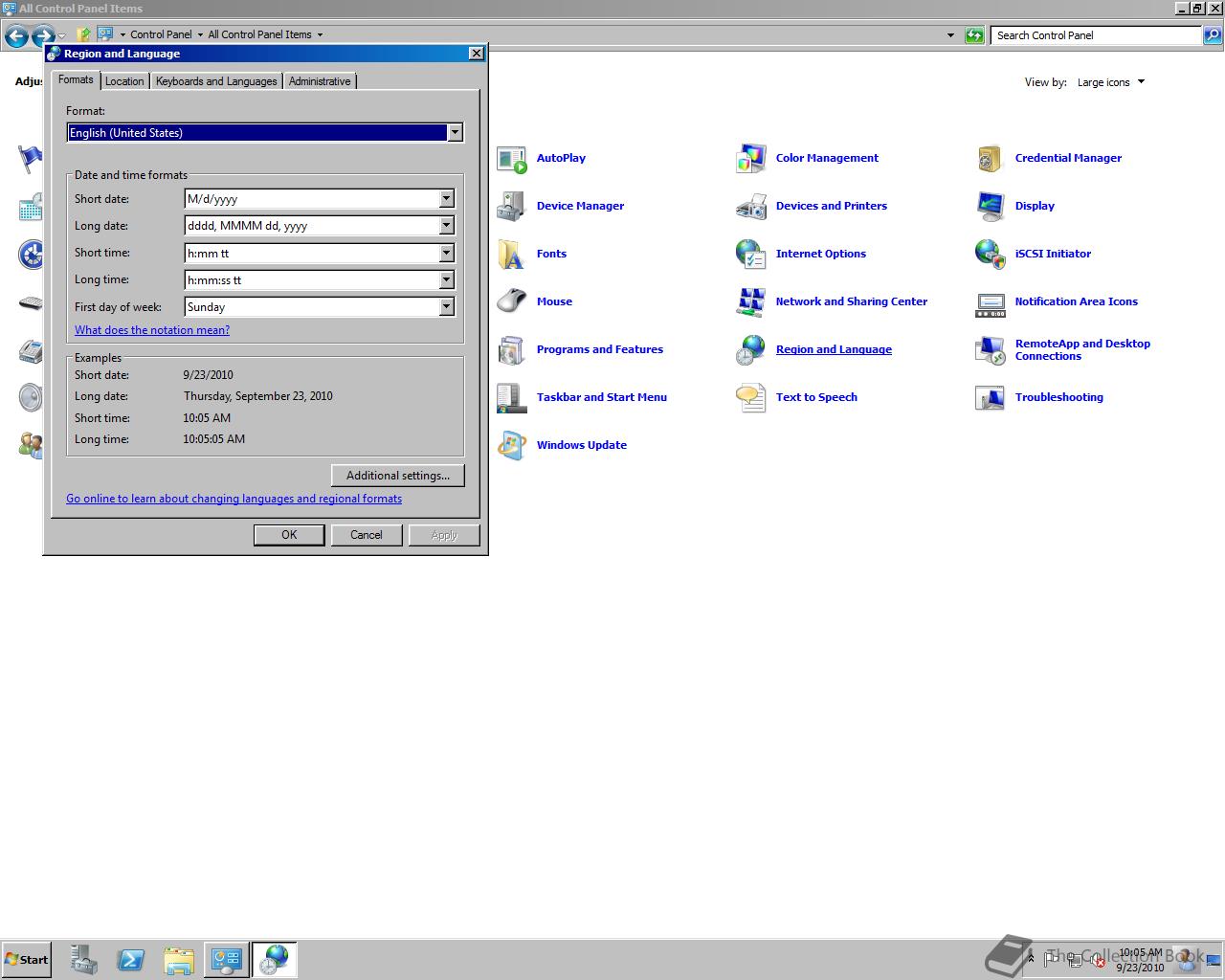Open the Credential Manager icon
1225x980 pixels.
point(991,159)
